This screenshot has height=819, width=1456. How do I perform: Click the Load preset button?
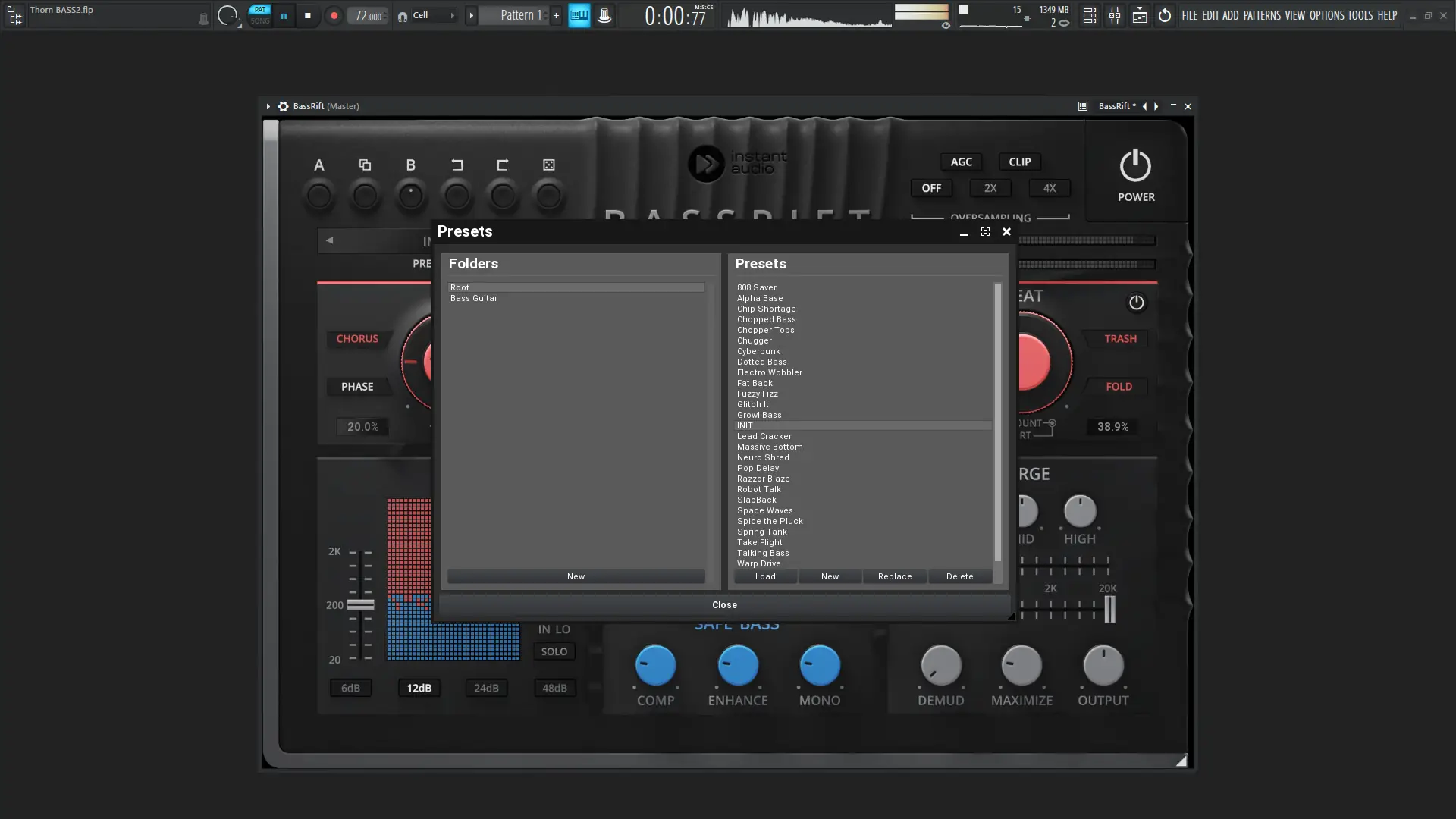[765, 576]
